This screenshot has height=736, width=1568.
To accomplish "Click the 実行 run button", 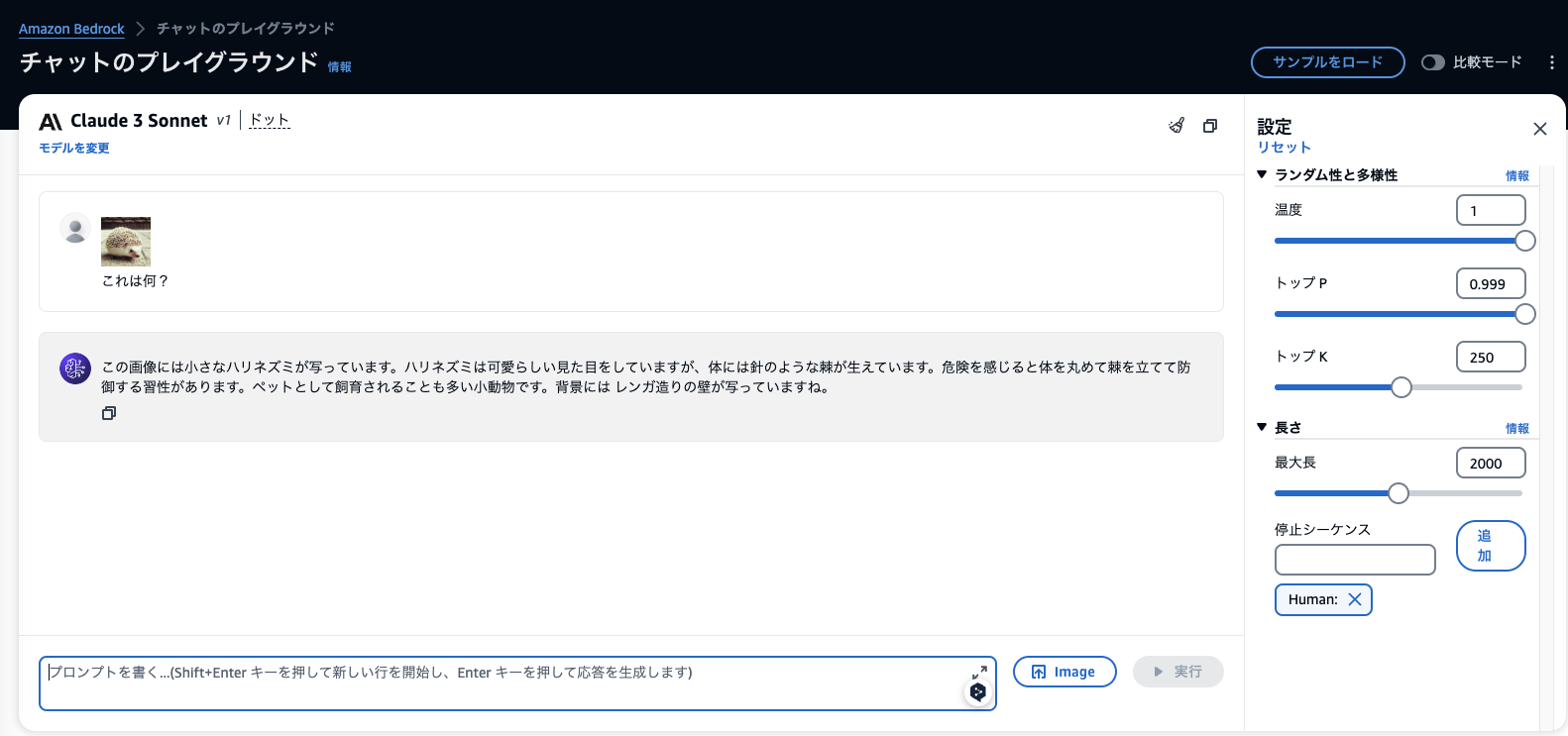I will coord(1178,672).
